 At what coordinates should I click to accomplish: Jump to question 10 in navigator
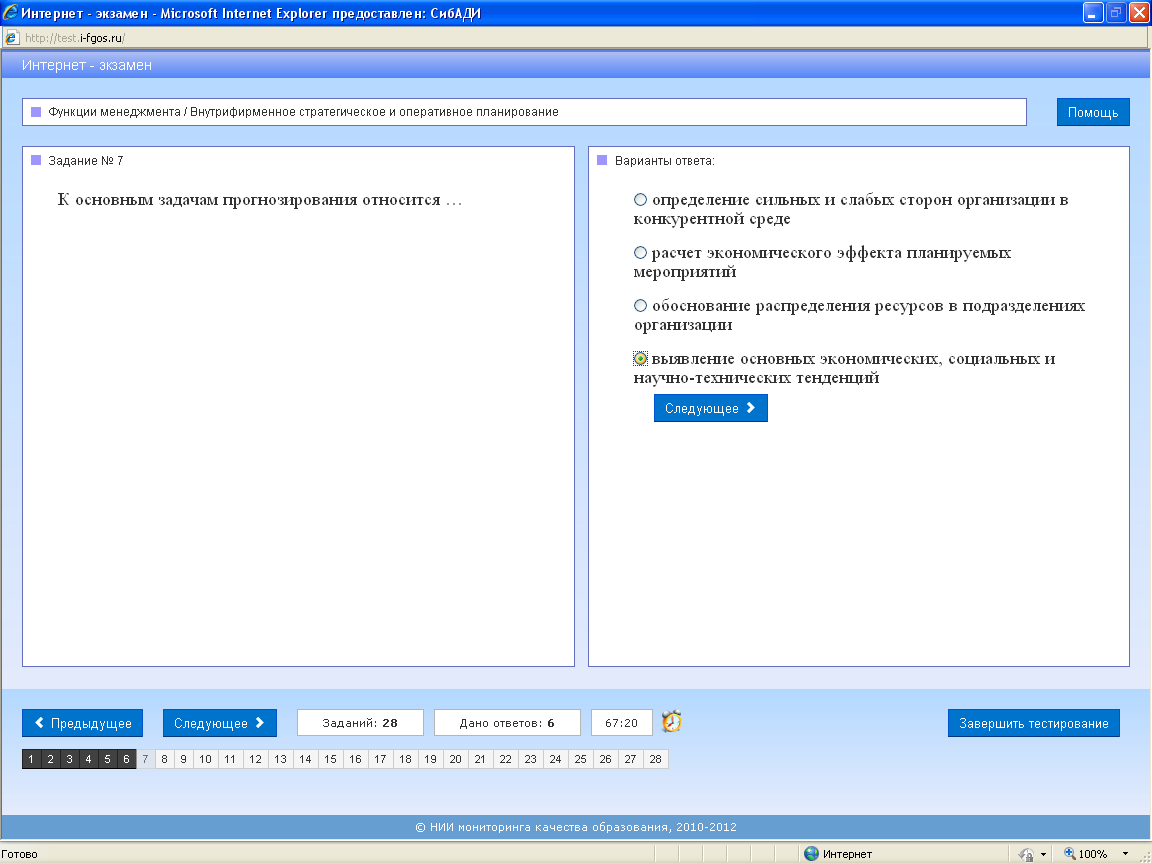pyautogui.click(x=206, y=759)
